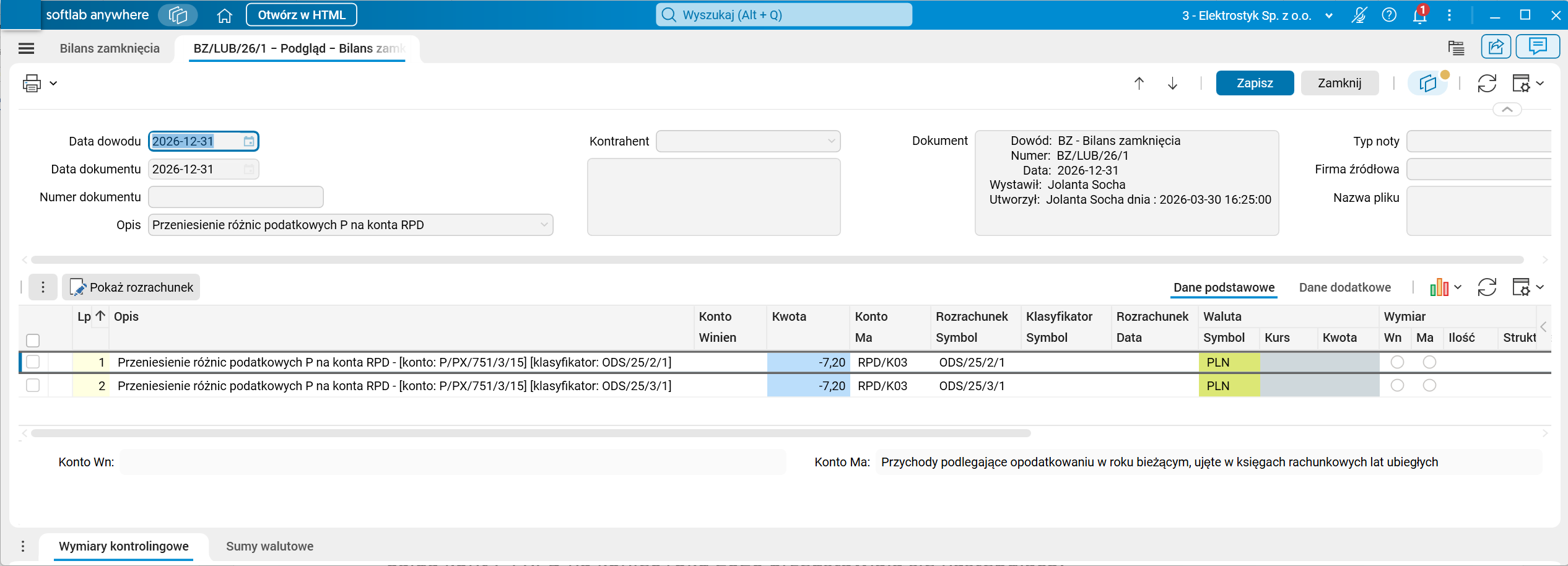
Task: Click the form's horizontal scrollbar
Action: (x=777, y=260)
